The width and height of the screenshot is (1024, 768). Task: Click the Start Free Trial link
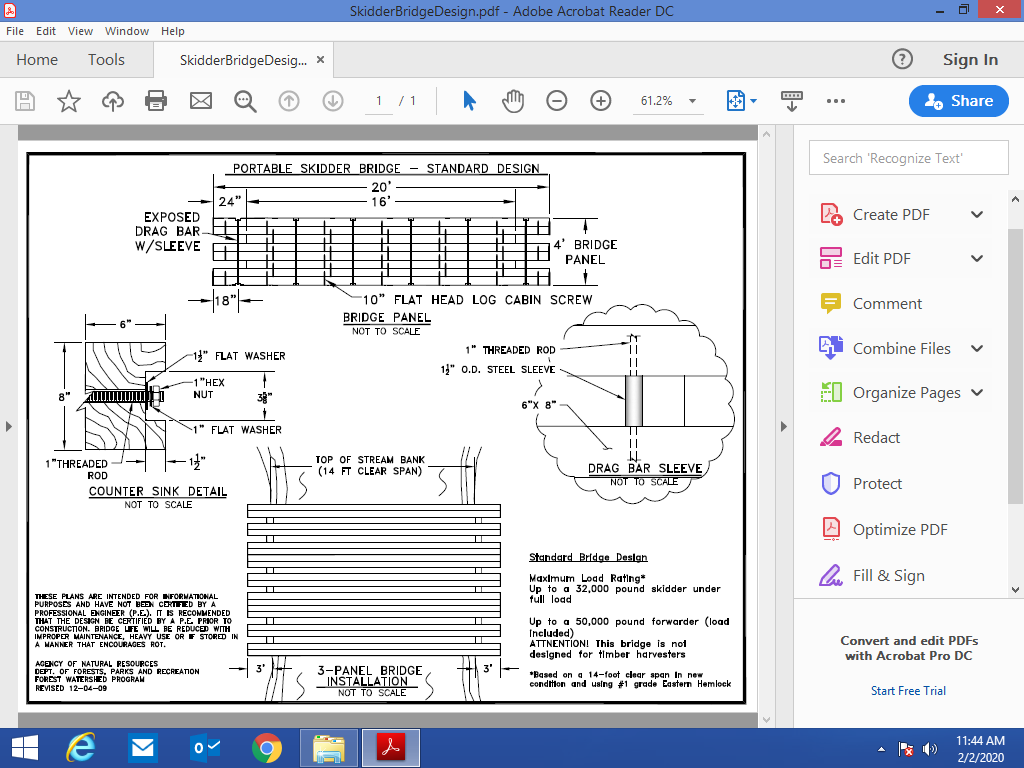click(x=908, y=691)
